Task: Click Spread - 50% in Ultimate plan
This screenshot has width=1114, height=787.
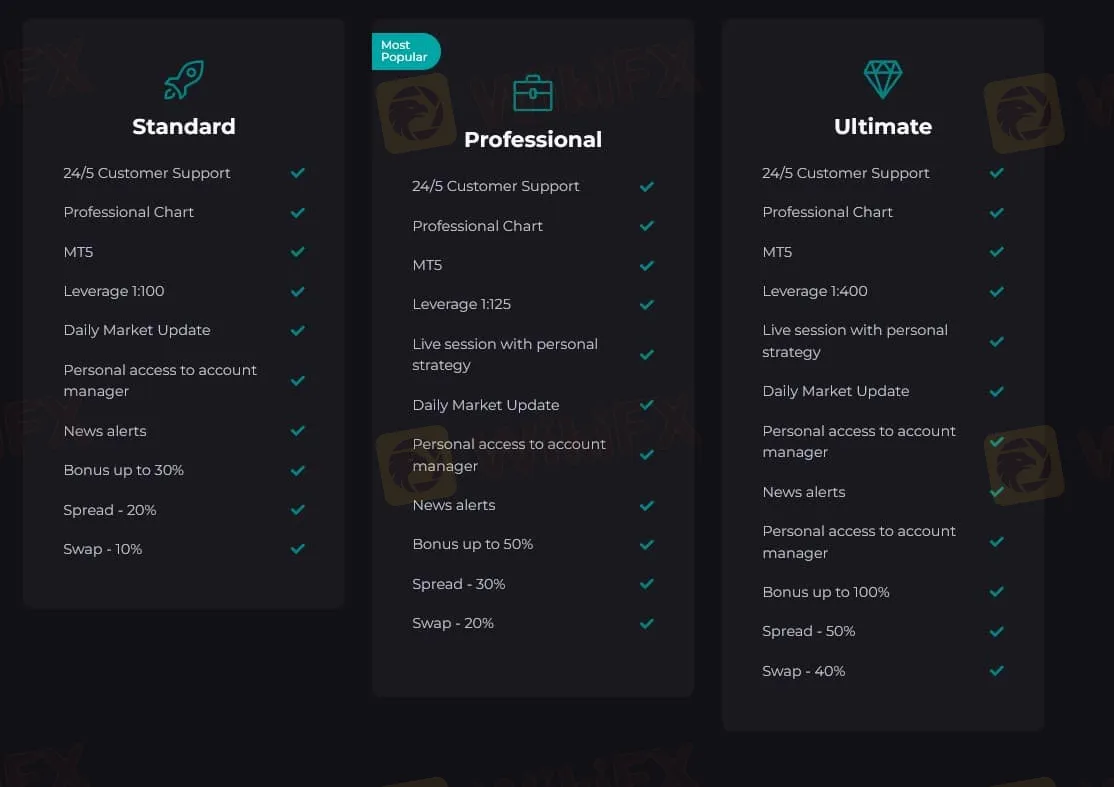Action: pos(808,631)
